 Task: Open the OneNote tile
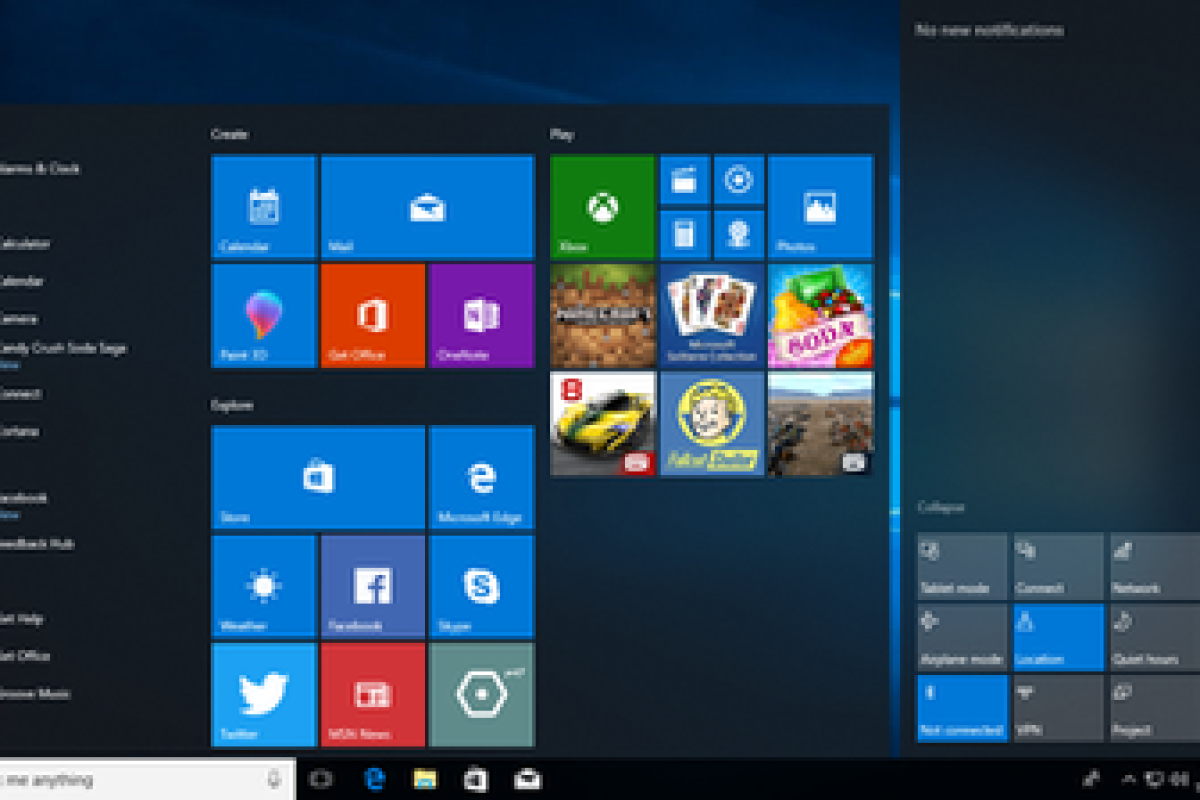481,316
